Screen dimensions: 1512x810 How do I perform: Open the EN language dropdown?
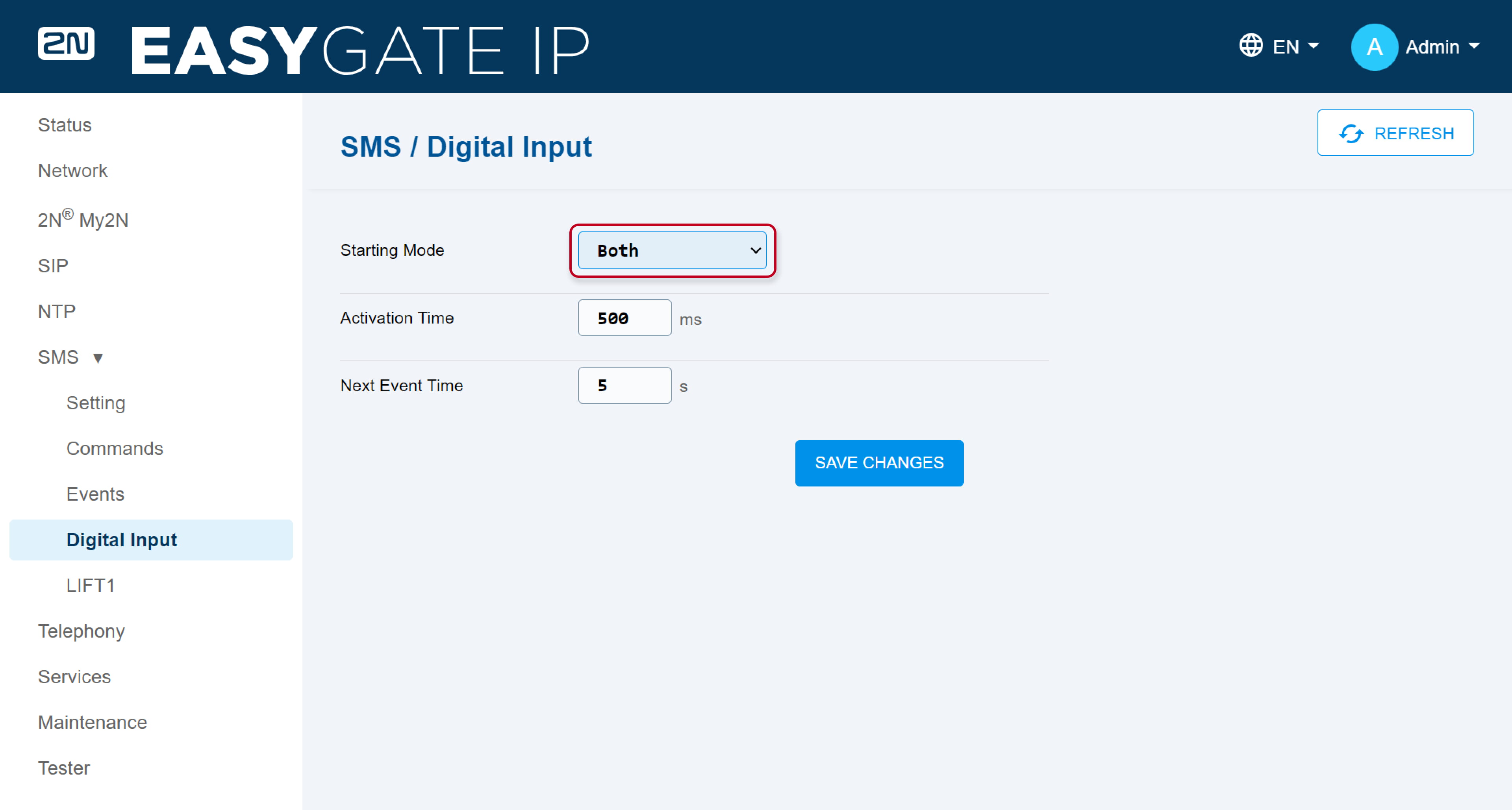[x=1279, y=46]
